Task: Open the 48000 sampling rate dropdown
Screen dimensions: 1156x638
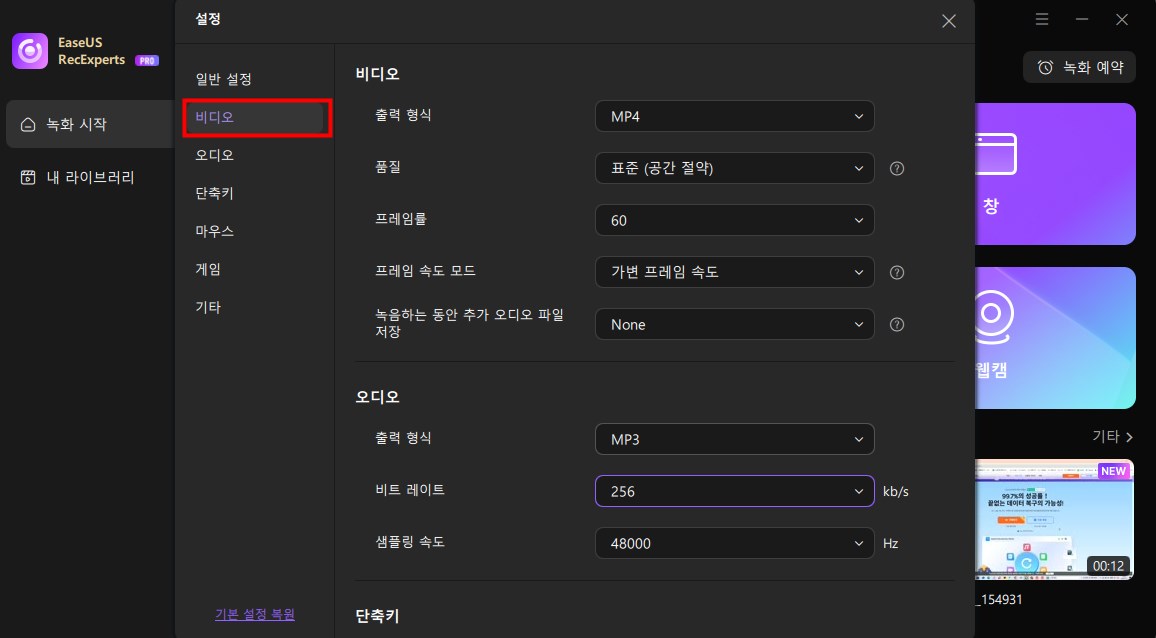Action: click(x=734, y=543)
